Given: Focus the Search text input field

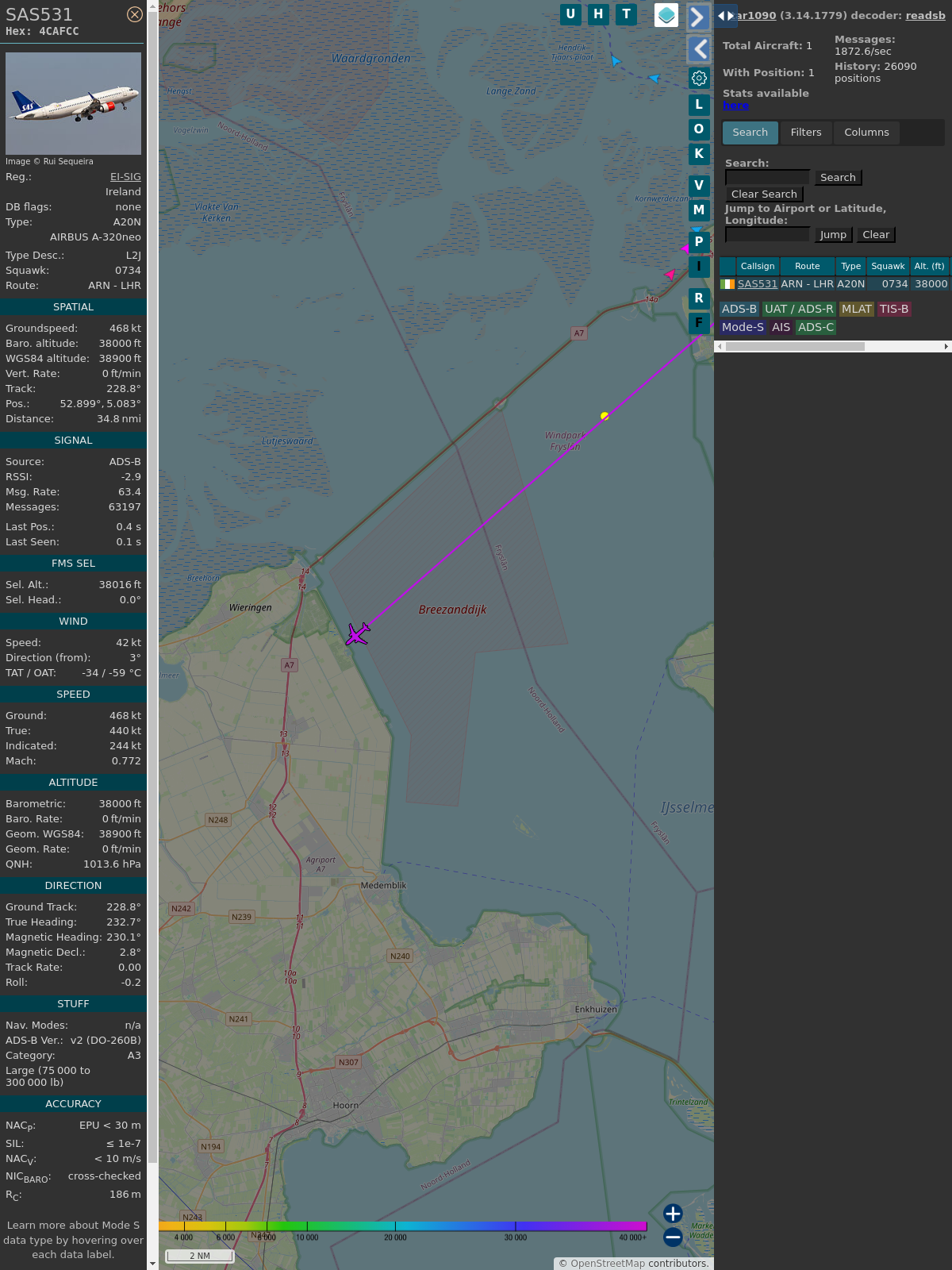Looking at the screenshot, I should coord(767,178).
